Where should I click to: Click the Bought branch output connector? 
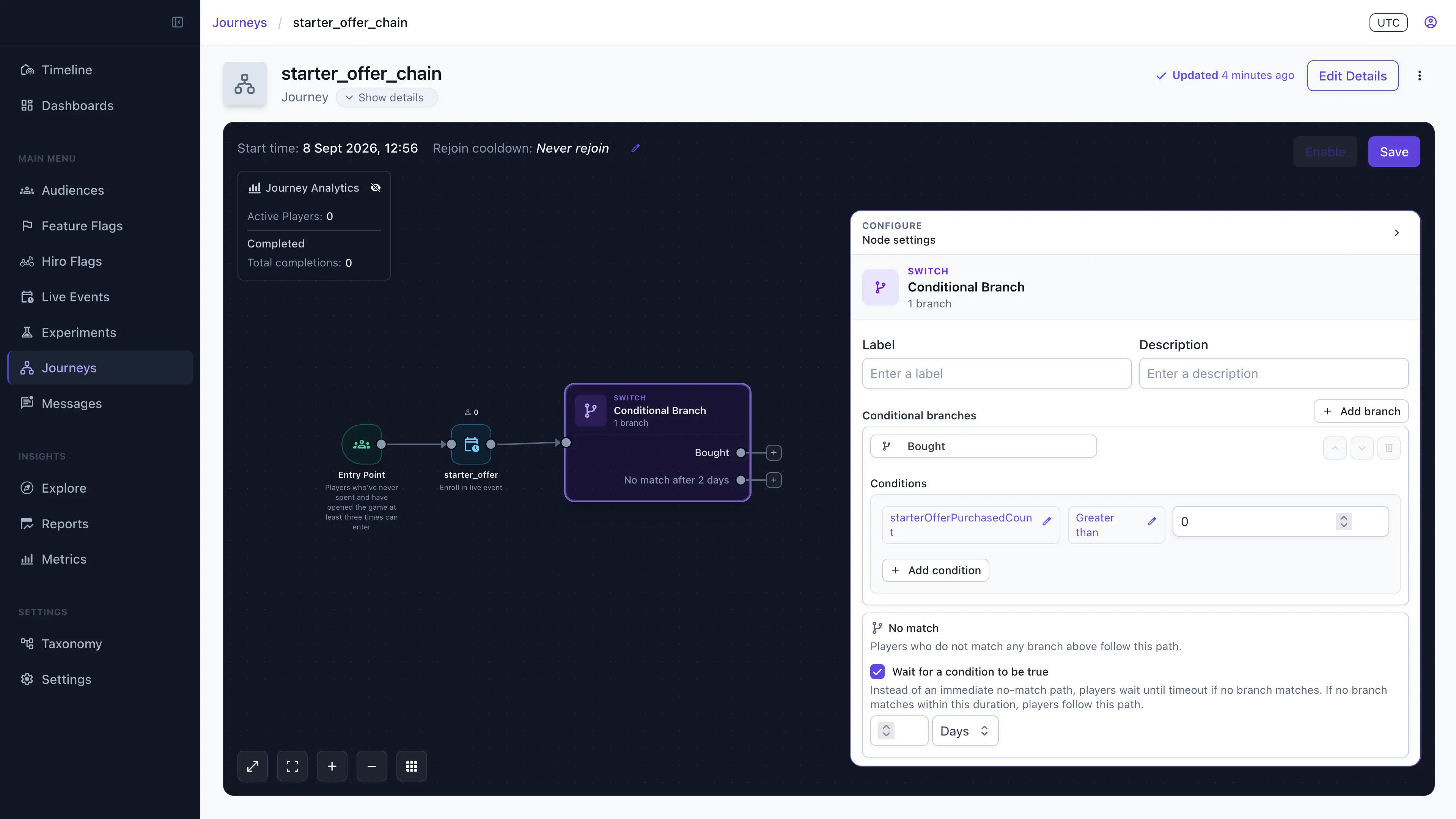tap(741, 452)
